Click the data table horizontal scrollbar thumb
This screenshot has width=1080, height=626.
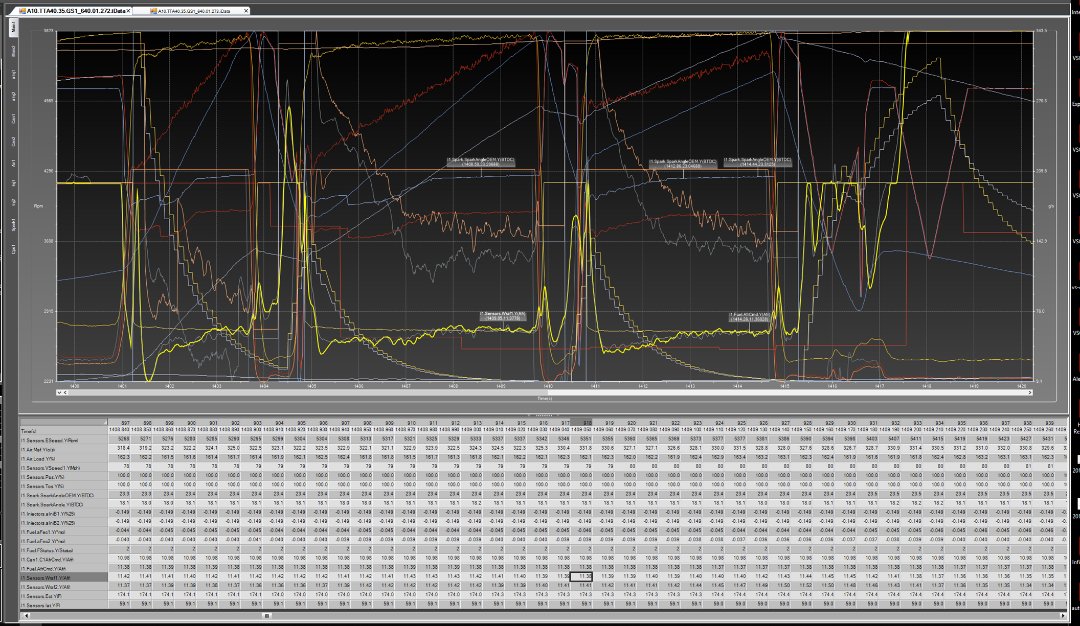pyautogui.click(x=267, y=616)
